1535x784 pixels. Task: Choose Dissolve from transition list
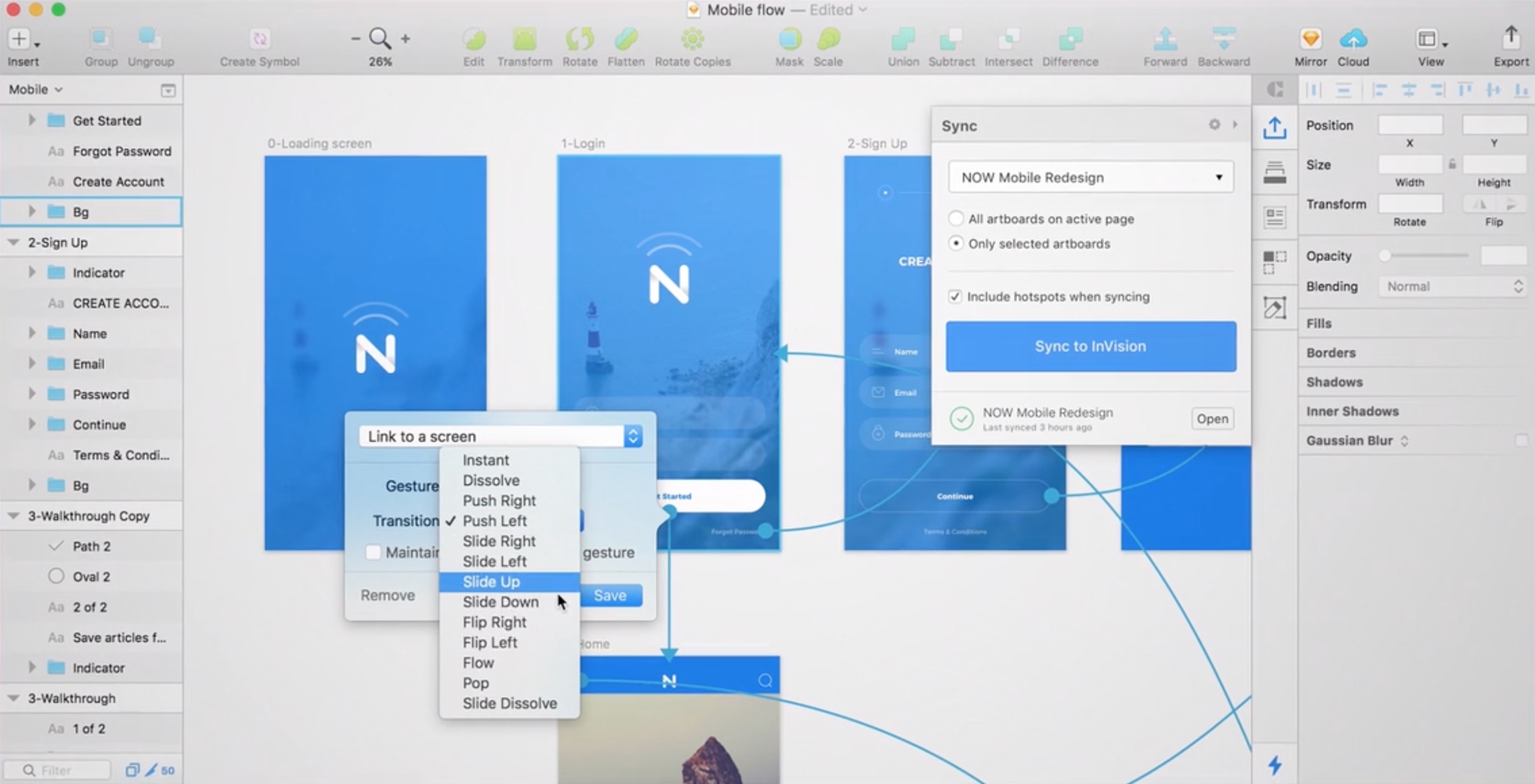click(492, 481)
